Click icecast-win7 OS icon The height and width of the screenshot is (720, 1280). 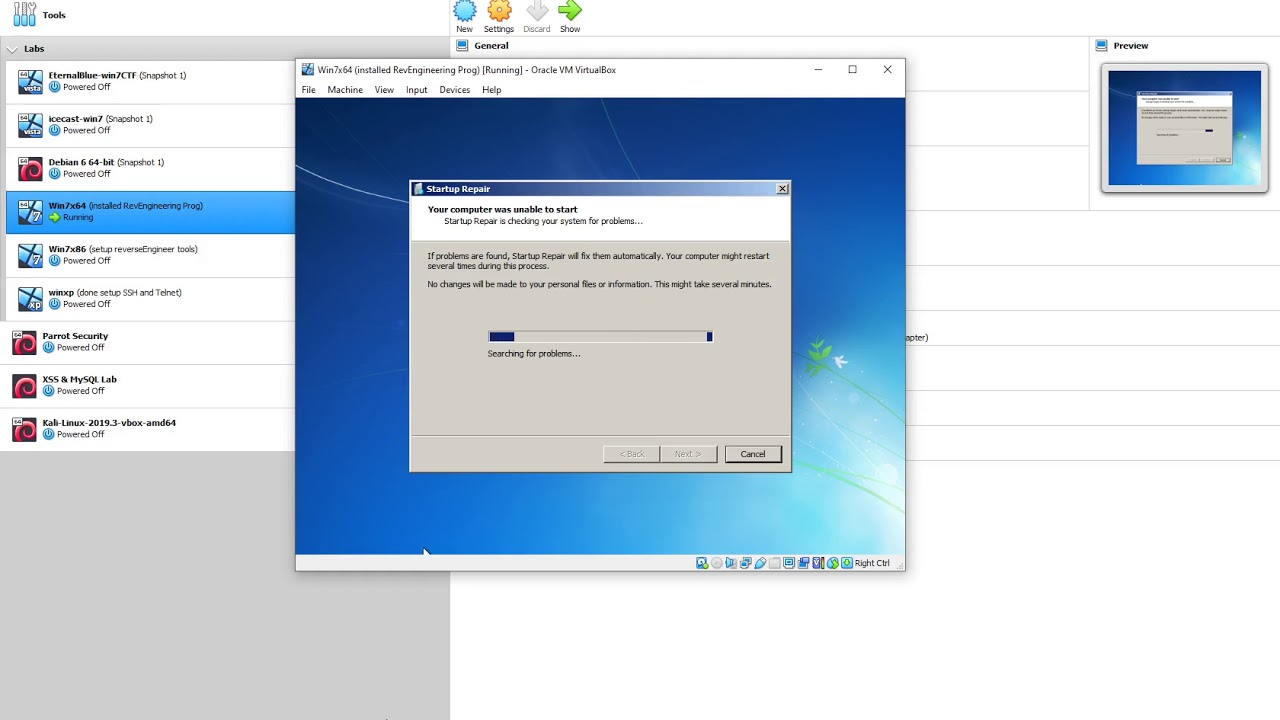click(x=31, y=125)
